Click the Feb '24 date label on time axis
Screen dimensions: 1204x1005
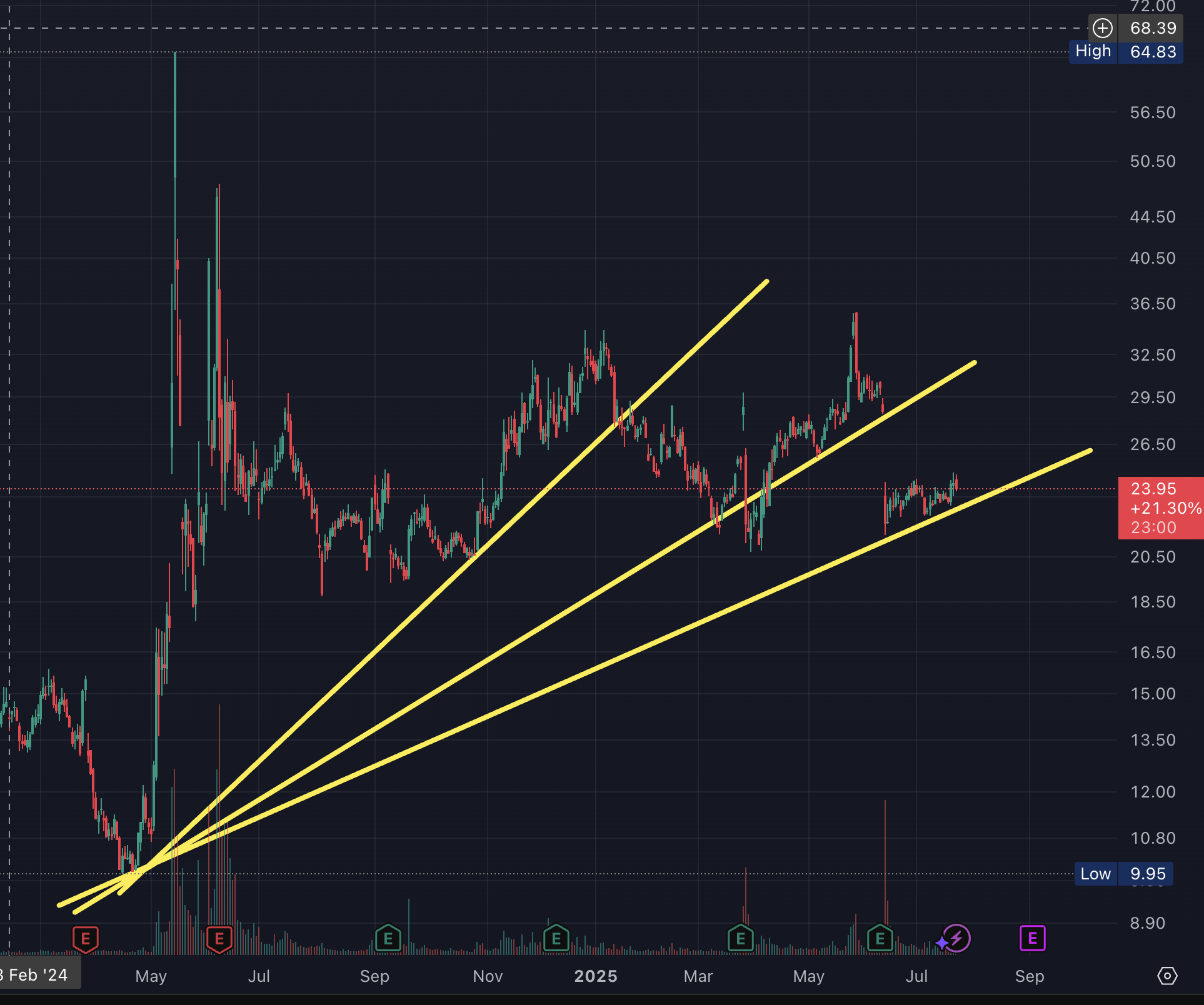point(39,975)
